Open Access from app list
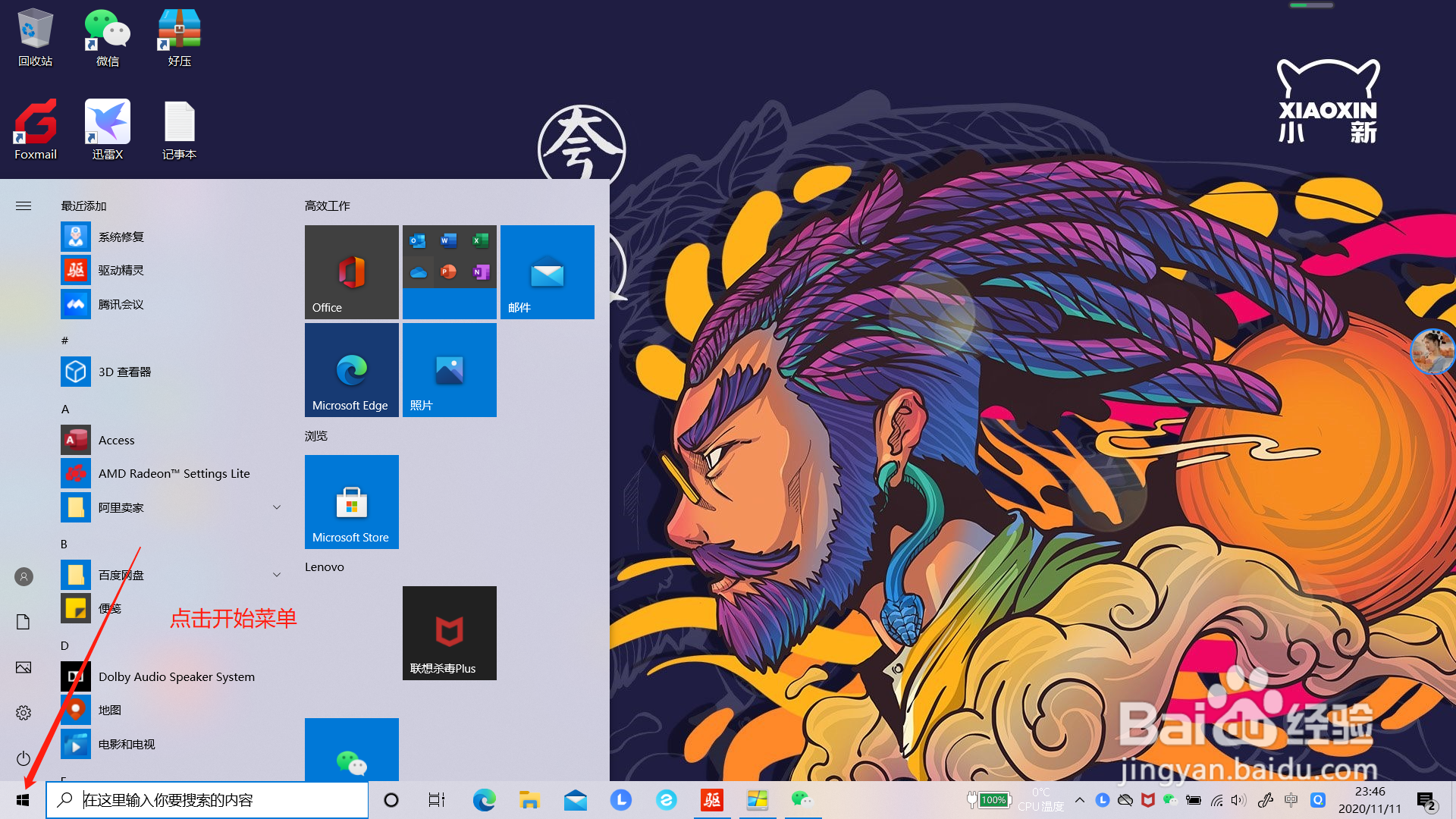The image size is (1456, 819). [116, 440]
